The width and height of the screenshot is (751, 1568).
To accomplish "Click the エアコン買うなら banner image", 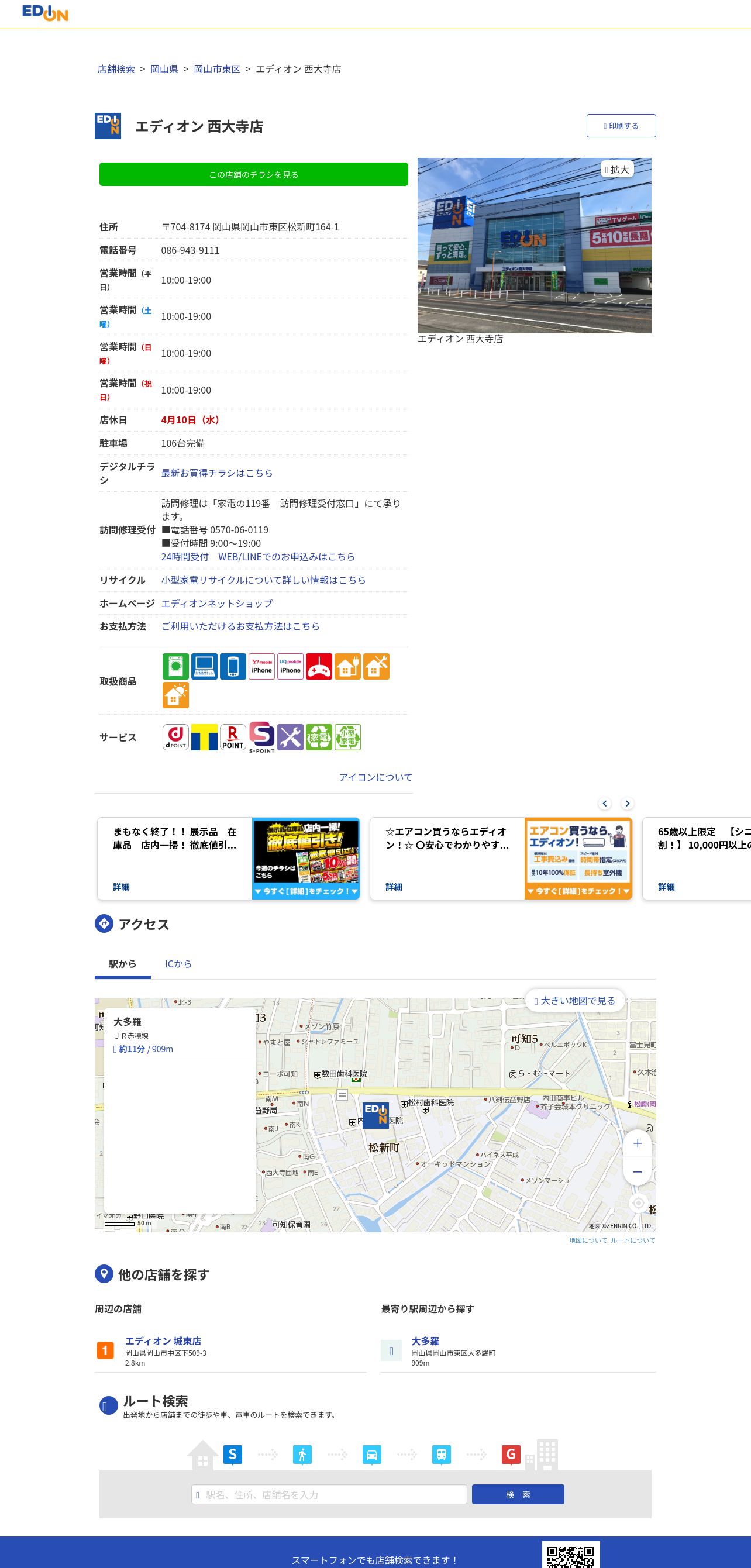I will (578, 858).
